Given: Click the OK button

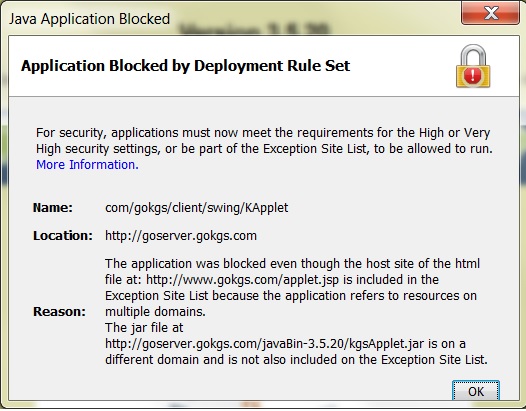Looking at the screenshot, I should (x=476, y=391).
